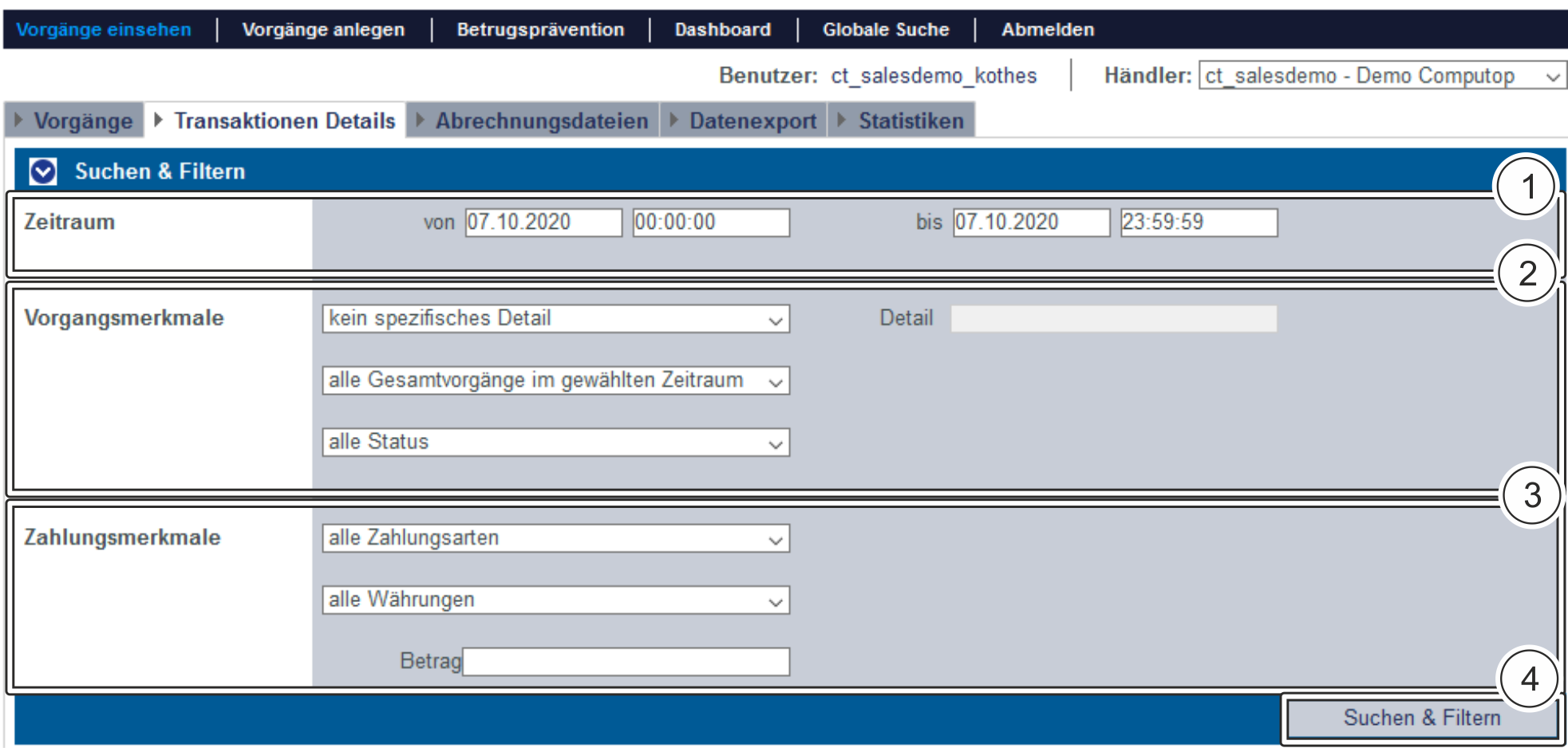Open the 'alle Status' dropdown
This screenshot has width=1568, height=748.
pyautogui.click(x=555, y=443)
